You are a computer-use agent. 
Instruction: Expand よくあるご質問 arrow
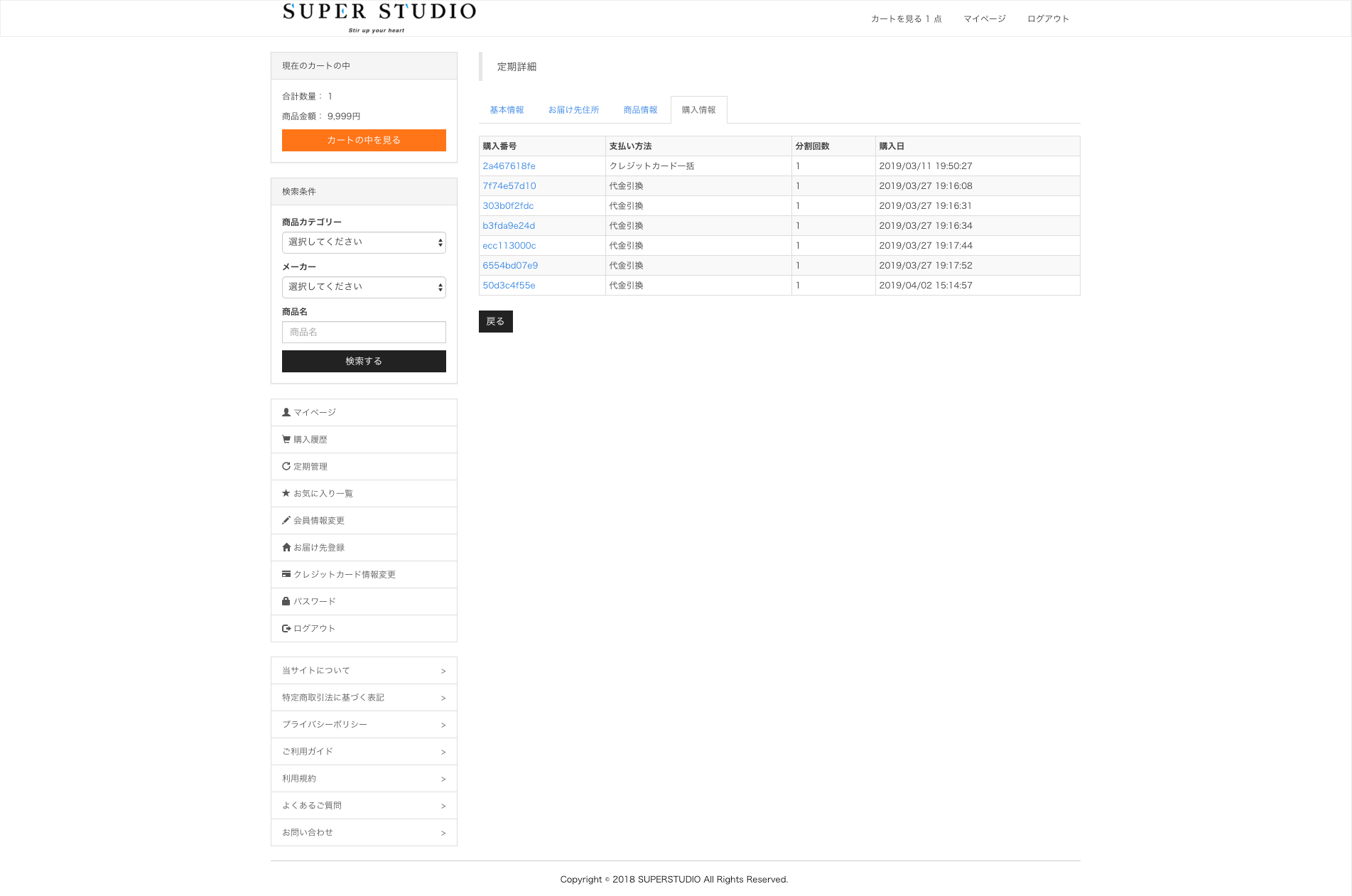click(443, 806)
